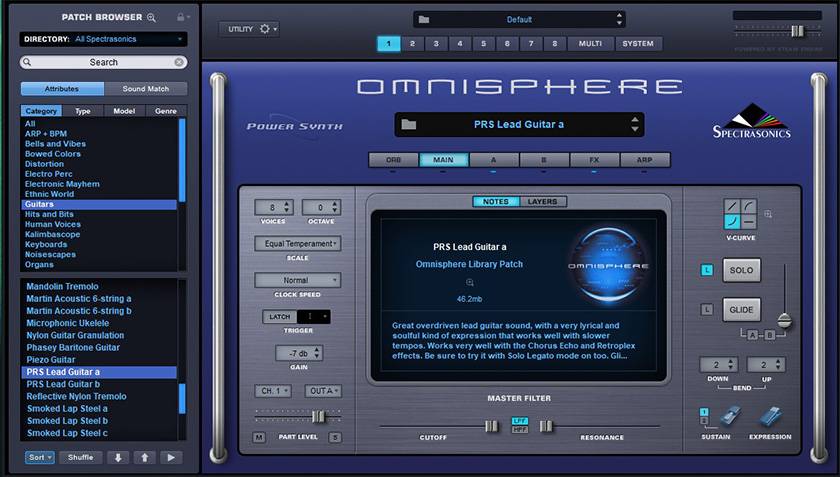Viewport: 840px width, 477px height.
Task: Click the Spectrasonics logo
Action: [x=751, y=122]
